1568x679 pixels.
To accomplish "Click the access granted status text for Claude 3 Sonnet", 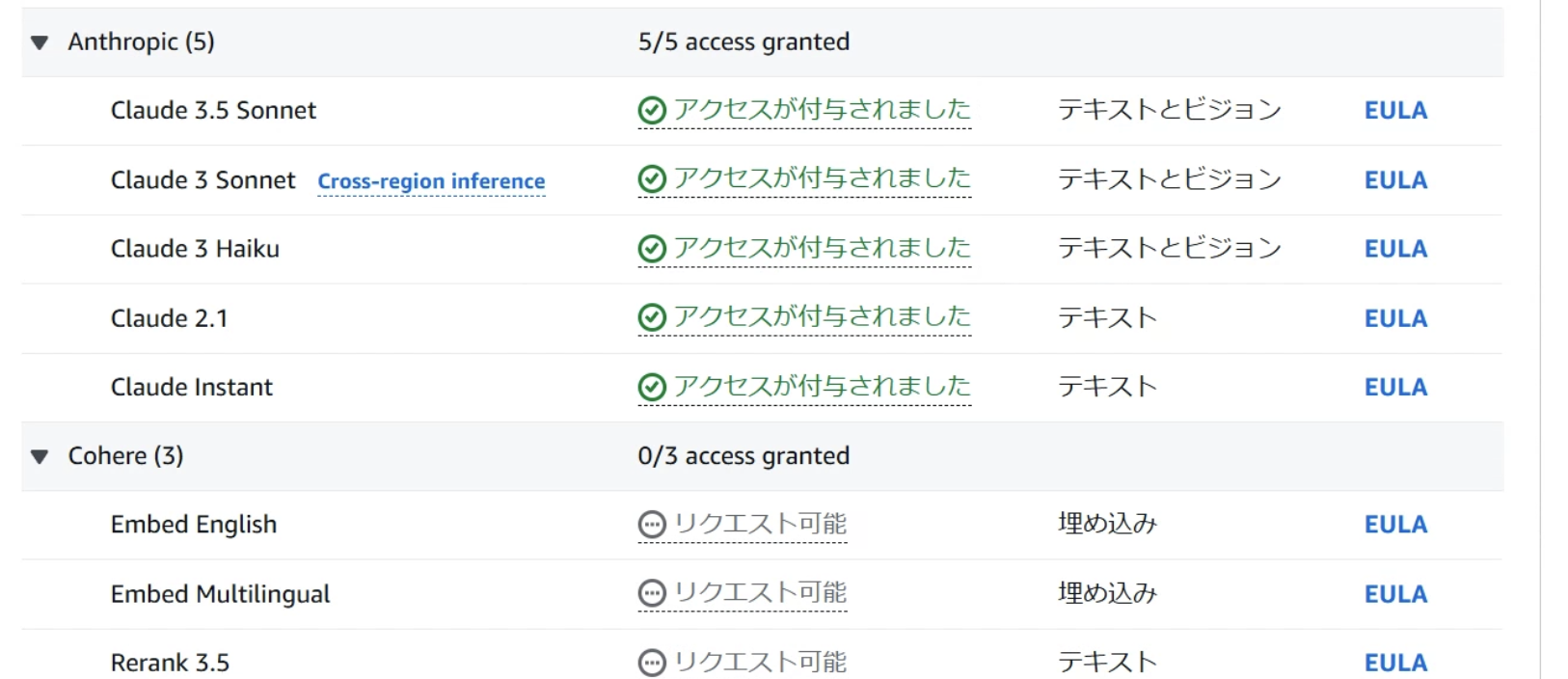I will click(x=822, y=178).
